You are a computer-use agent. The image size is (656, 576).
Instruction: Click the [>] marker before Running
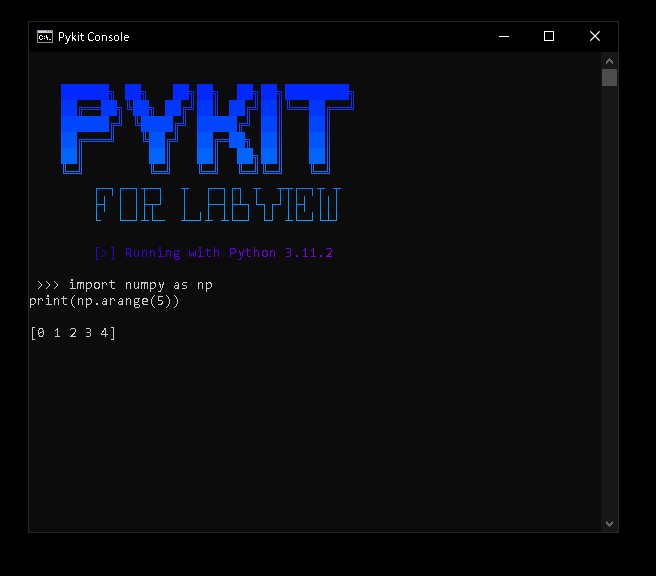[105, 253]
